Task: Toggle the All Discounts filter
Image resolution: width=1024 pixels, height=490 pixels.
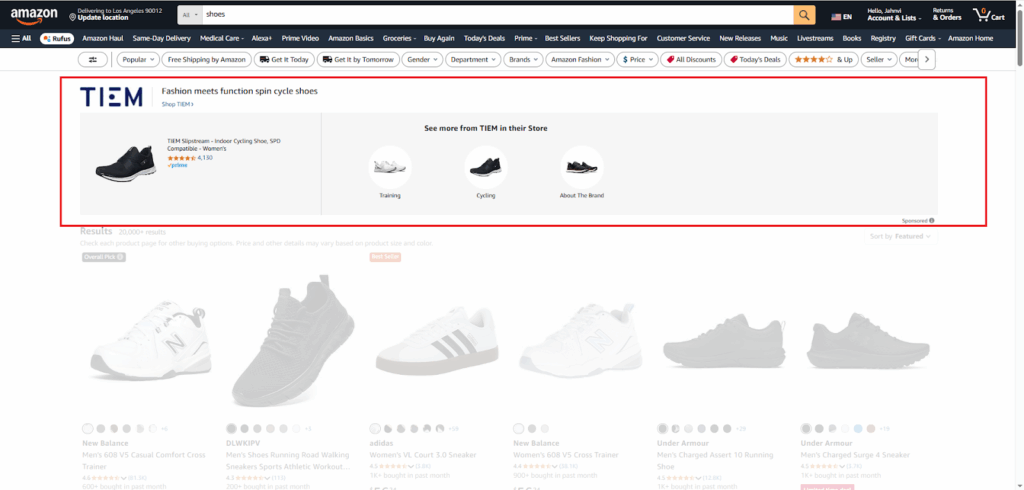Action: [691, 59]
